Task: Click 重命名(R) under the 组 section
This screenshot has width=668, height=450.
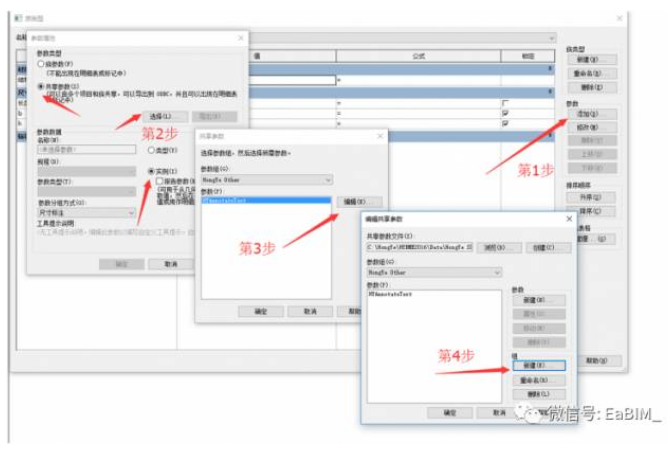Action: click(539, 380)
